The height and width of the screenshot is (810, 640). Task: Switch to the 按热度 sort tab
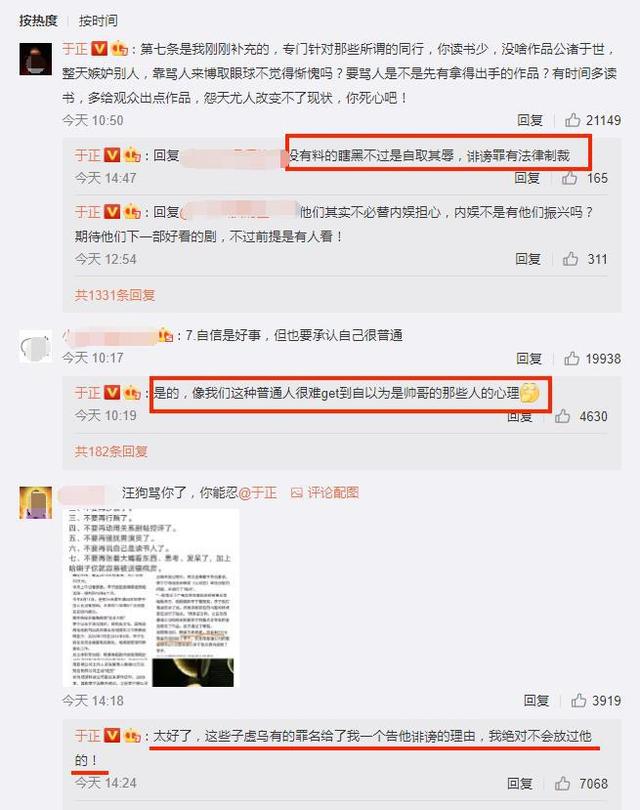(x=38, y=21)
